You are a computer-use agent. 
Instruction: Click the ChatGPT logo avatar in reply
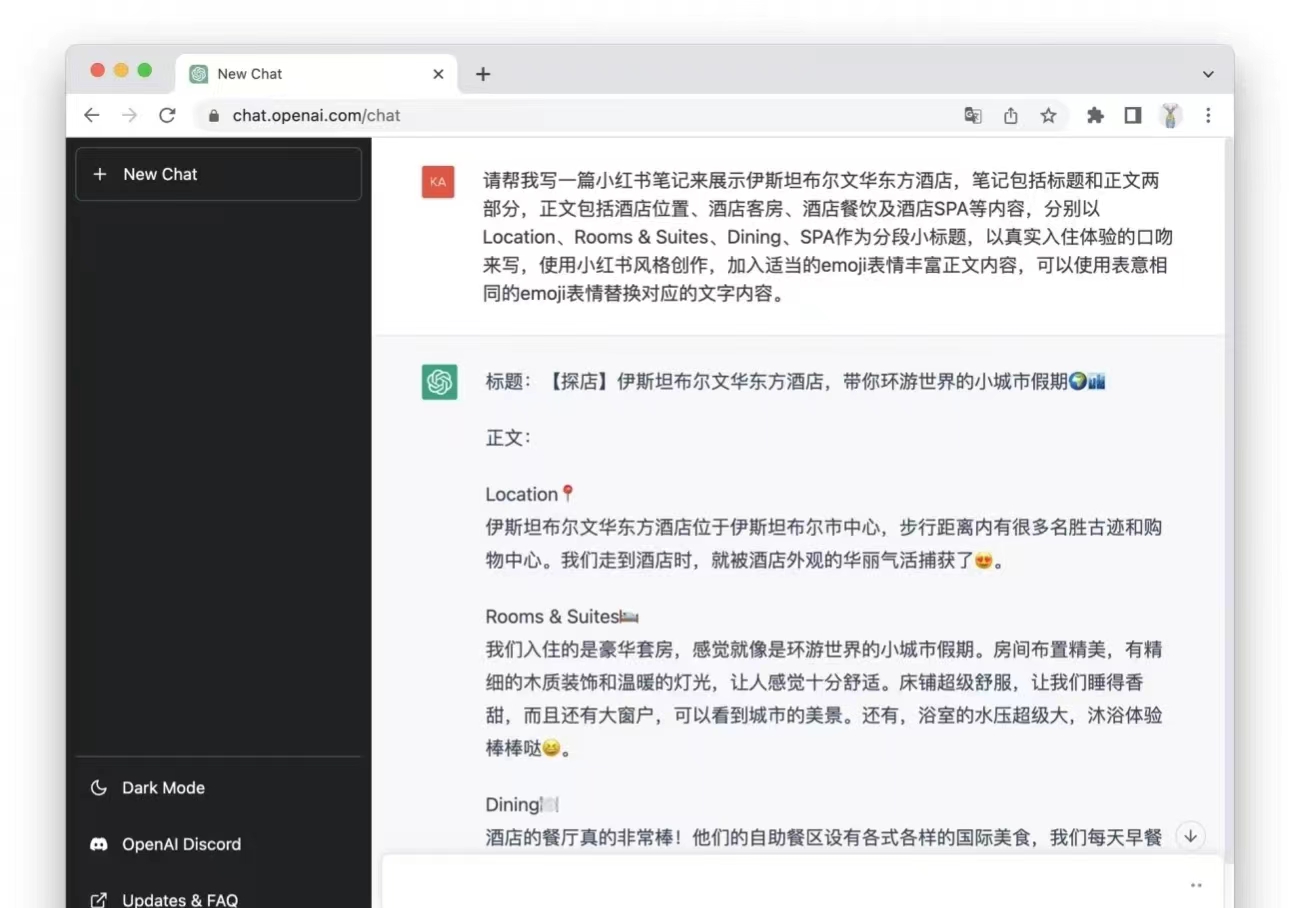439,382
